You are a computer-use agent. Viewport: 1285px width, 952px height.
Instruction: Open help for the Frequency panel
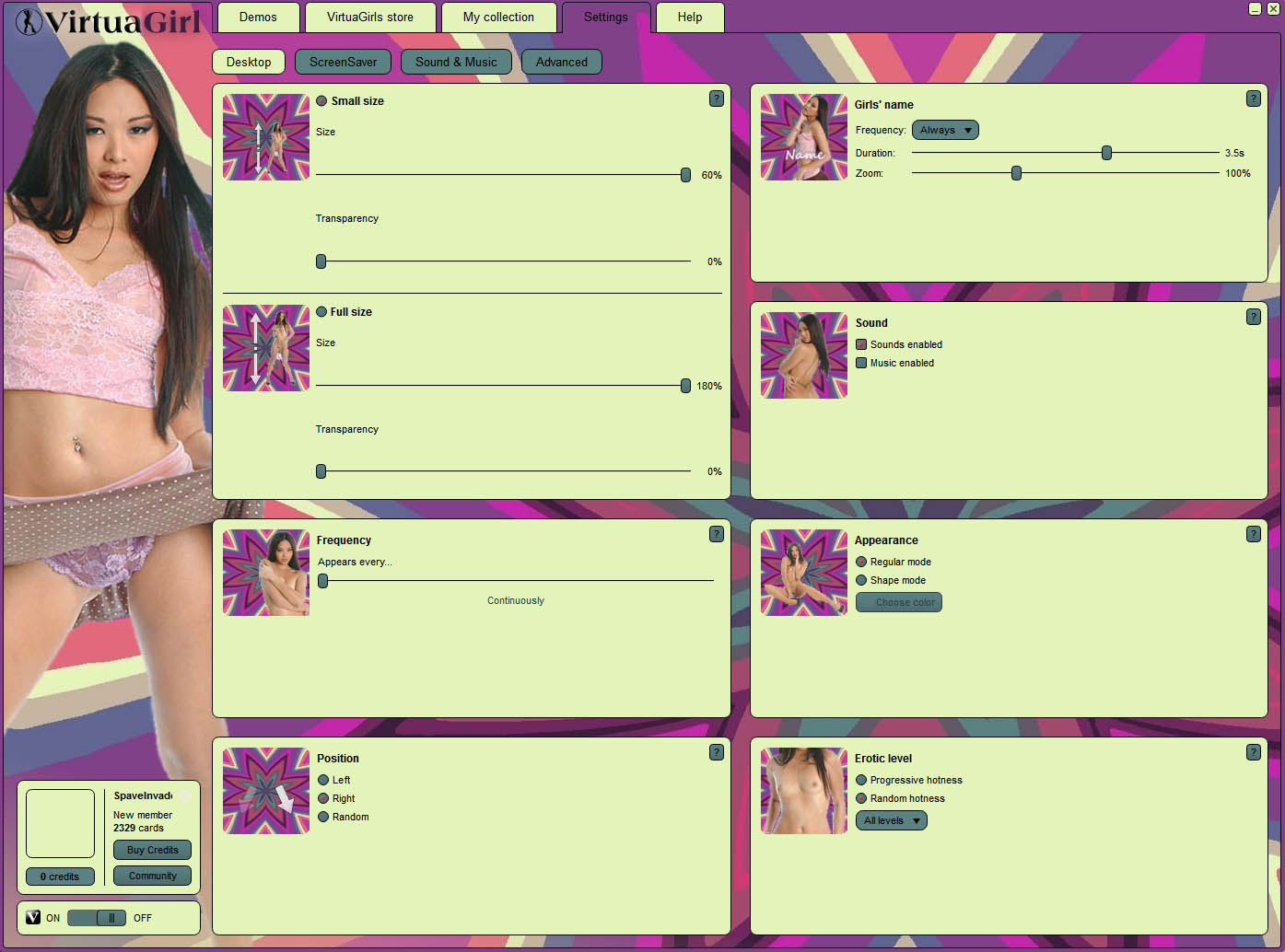716,534
